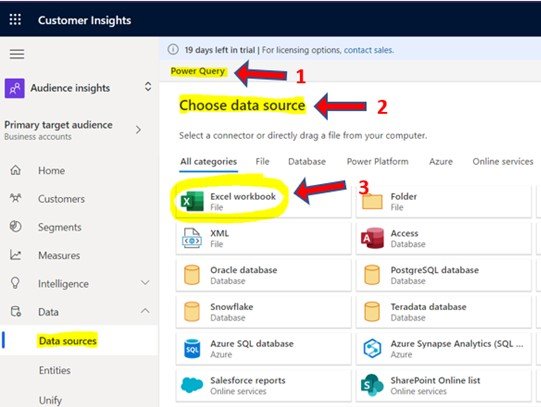Open Unify in sidebar
The height and width of the screenshot is (407, 541).
[x=50, y=400]
